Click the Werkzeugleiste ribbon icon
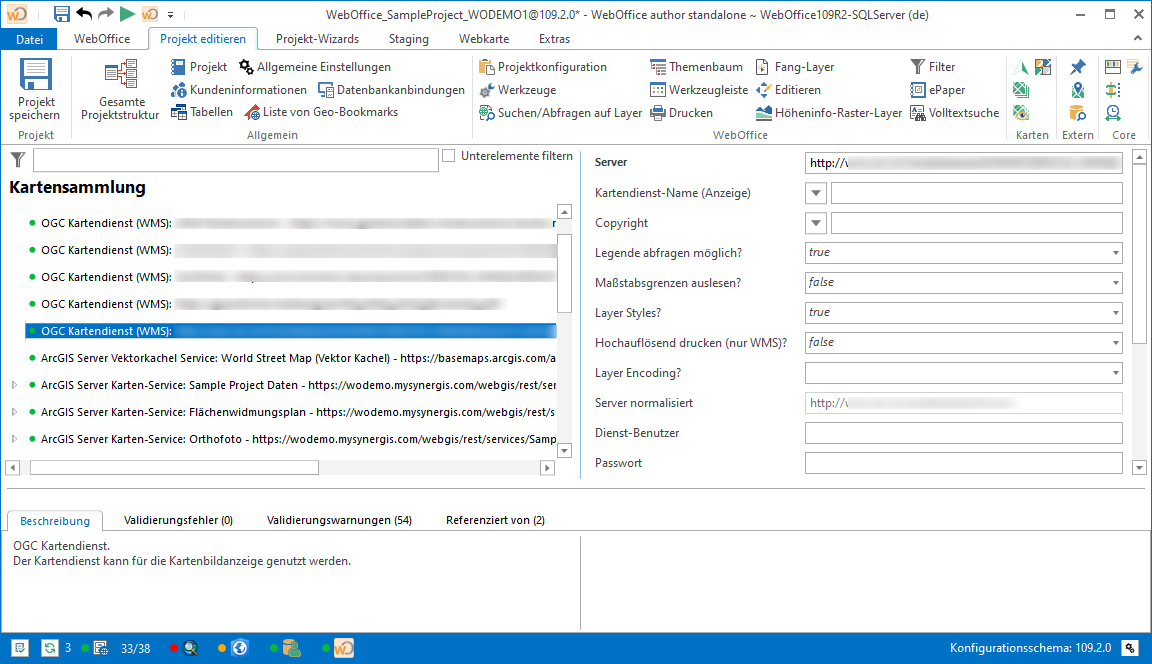Screen dimensions: 1152x664 click(x=658, y=90)
